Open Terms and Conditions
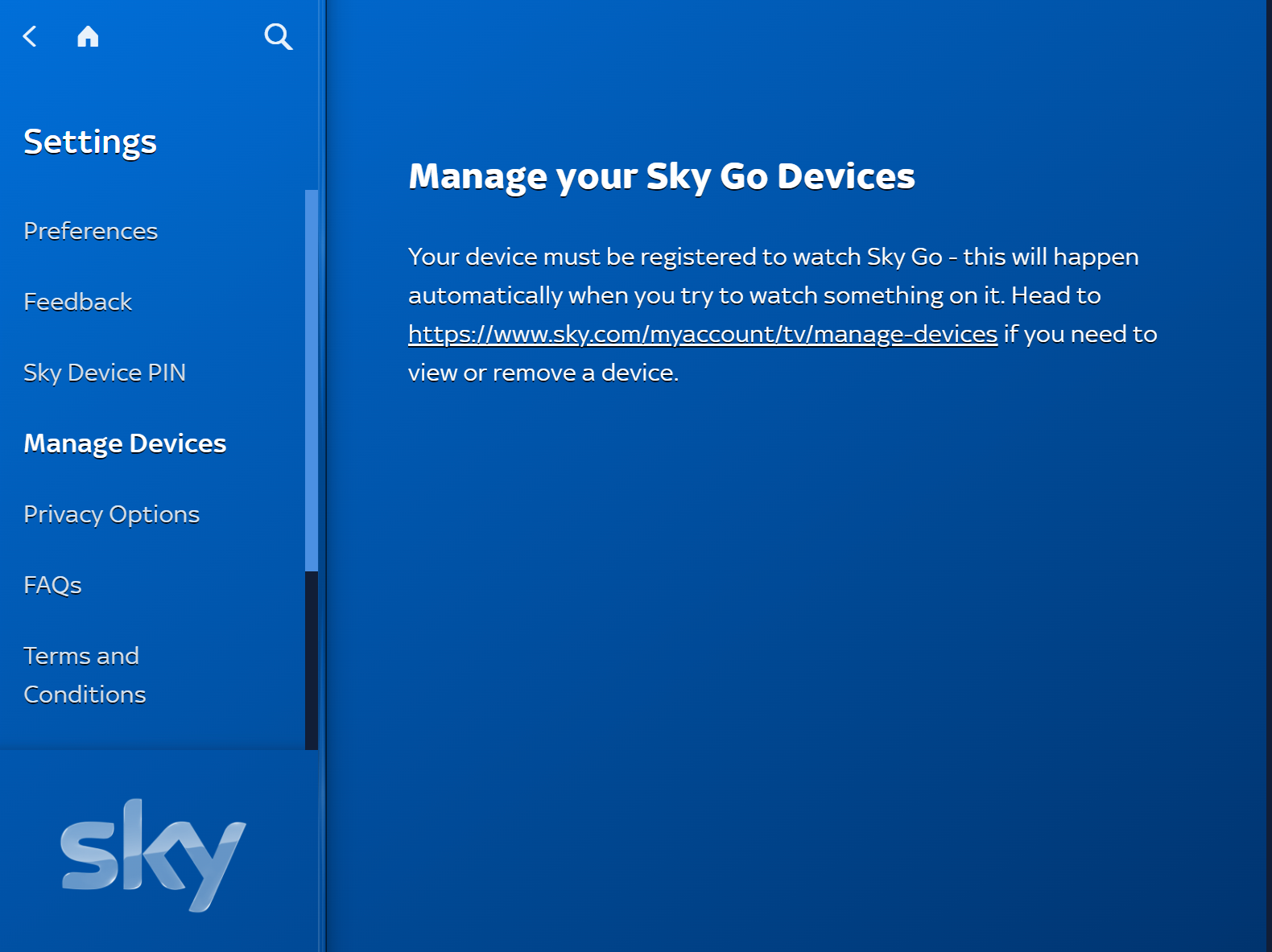Image resolution: width=1272 pixels, height=952 pixels. 85,675
